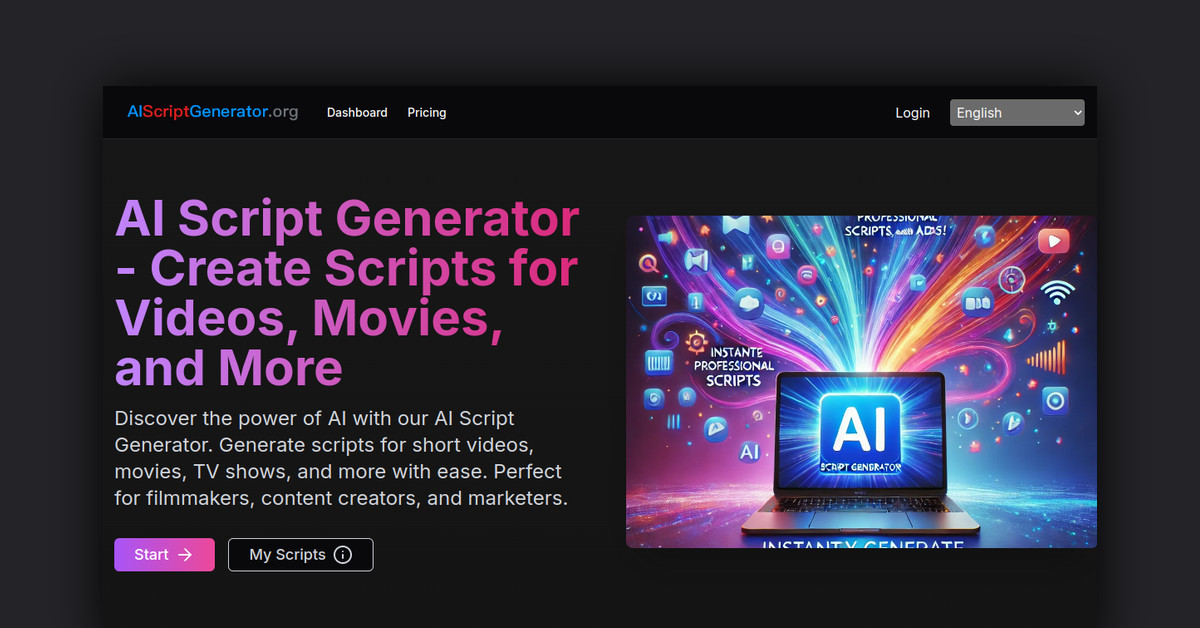Click the Login link
This screenshot has height=628, width=1200.
912,113
